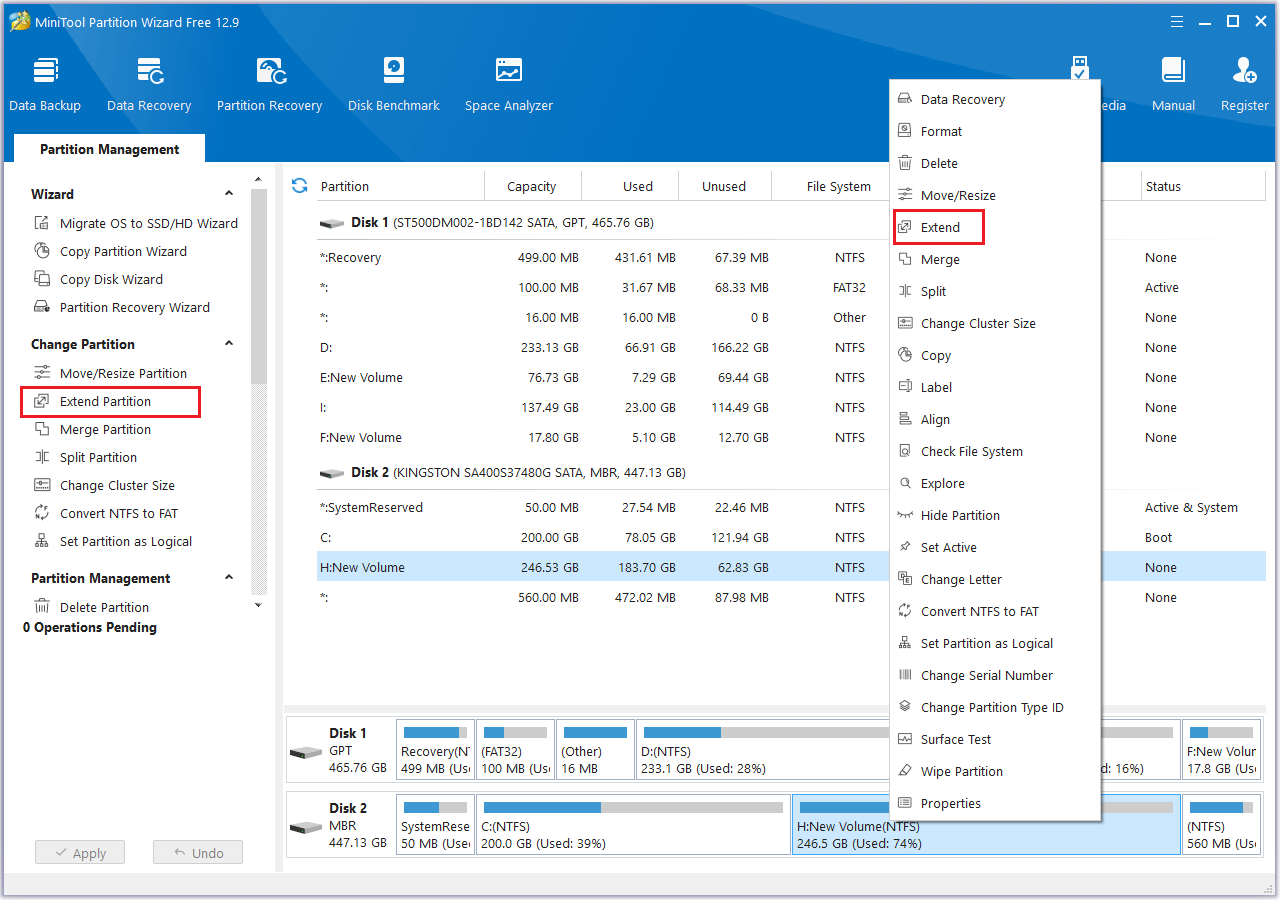Switch to the Partition Management tab
The image size is (1280, 900).
pyautogui.click(x=110, y=149)
